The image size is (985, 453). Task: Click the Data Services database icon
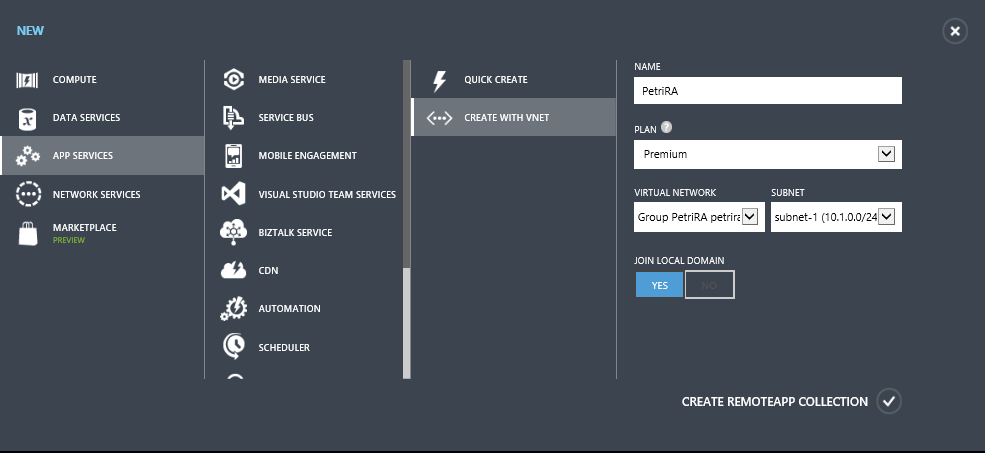(27, 118)
